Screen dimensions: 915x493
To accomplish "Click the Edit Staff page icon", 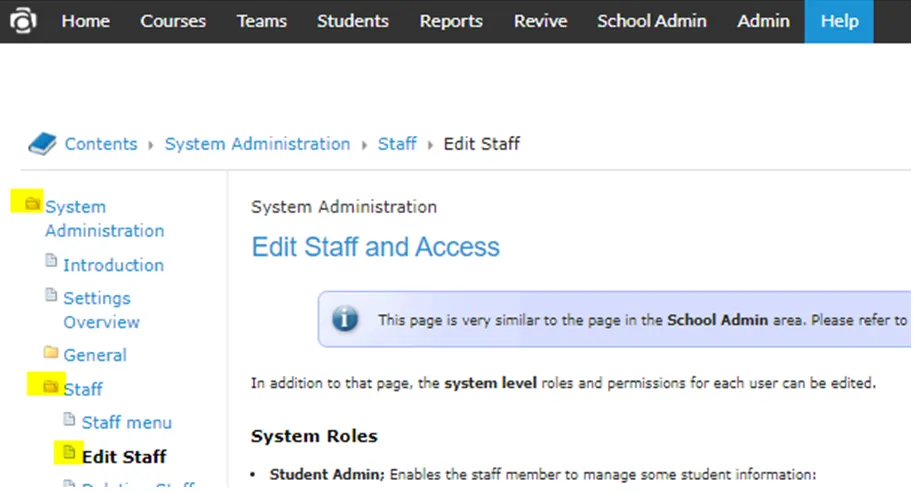I will click(x=69, y=453).
